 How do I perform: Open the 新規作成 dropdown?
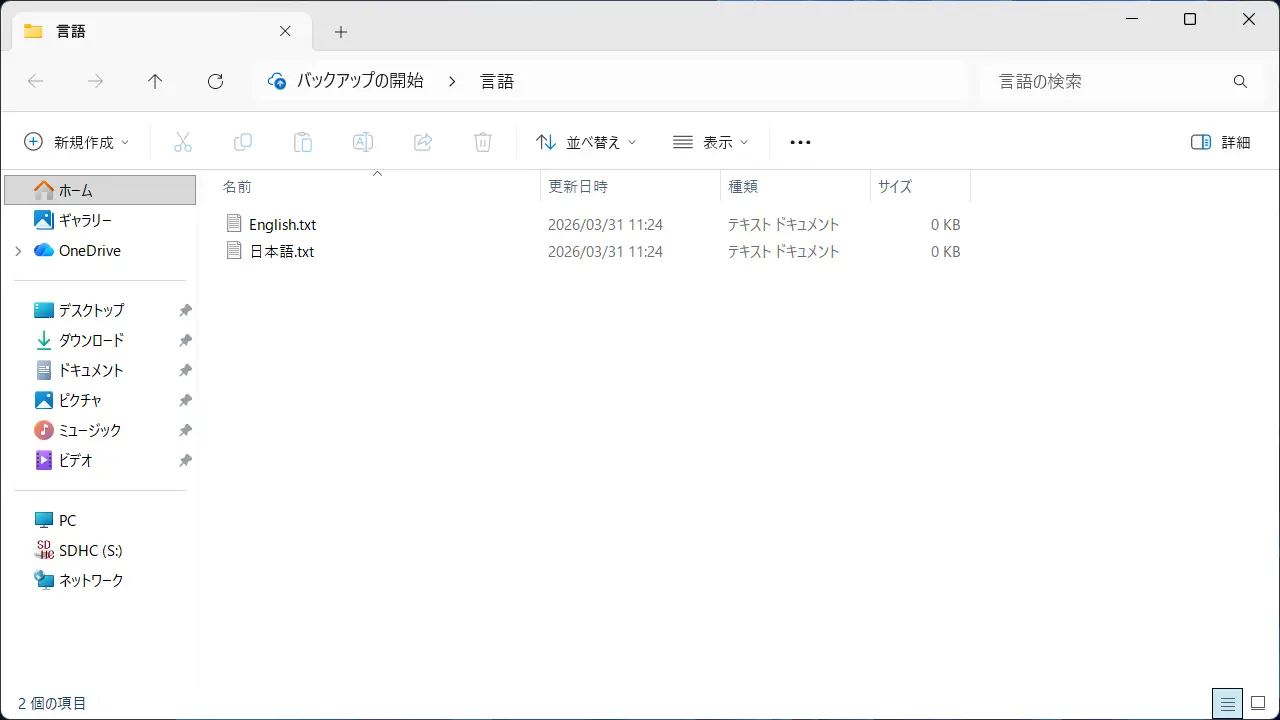point(77,142)
